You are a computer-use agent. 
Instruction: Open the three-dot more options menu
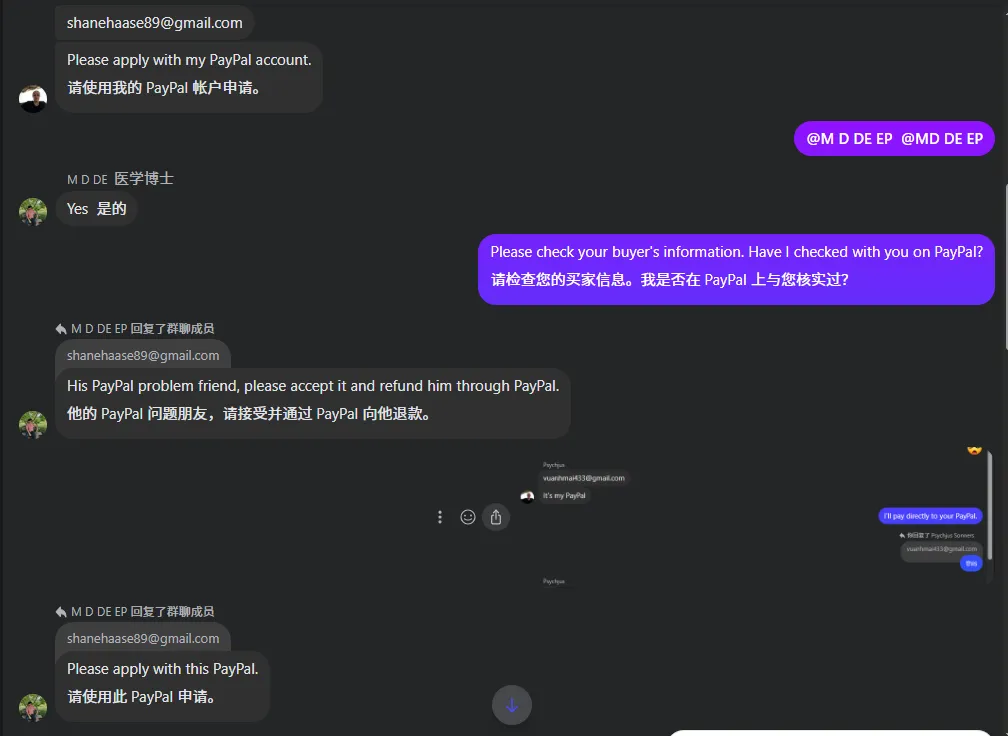[440, 517]
